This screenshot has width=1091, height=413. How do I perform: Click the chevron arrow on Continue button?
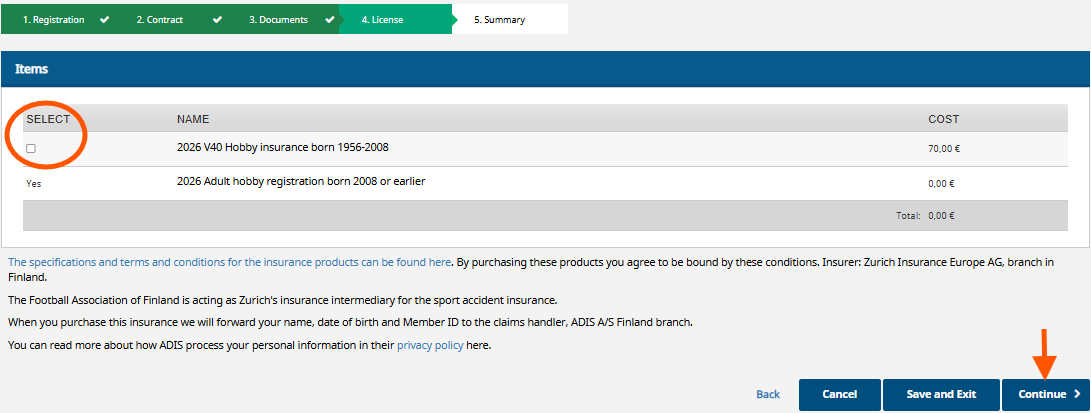pos(1077,394)
